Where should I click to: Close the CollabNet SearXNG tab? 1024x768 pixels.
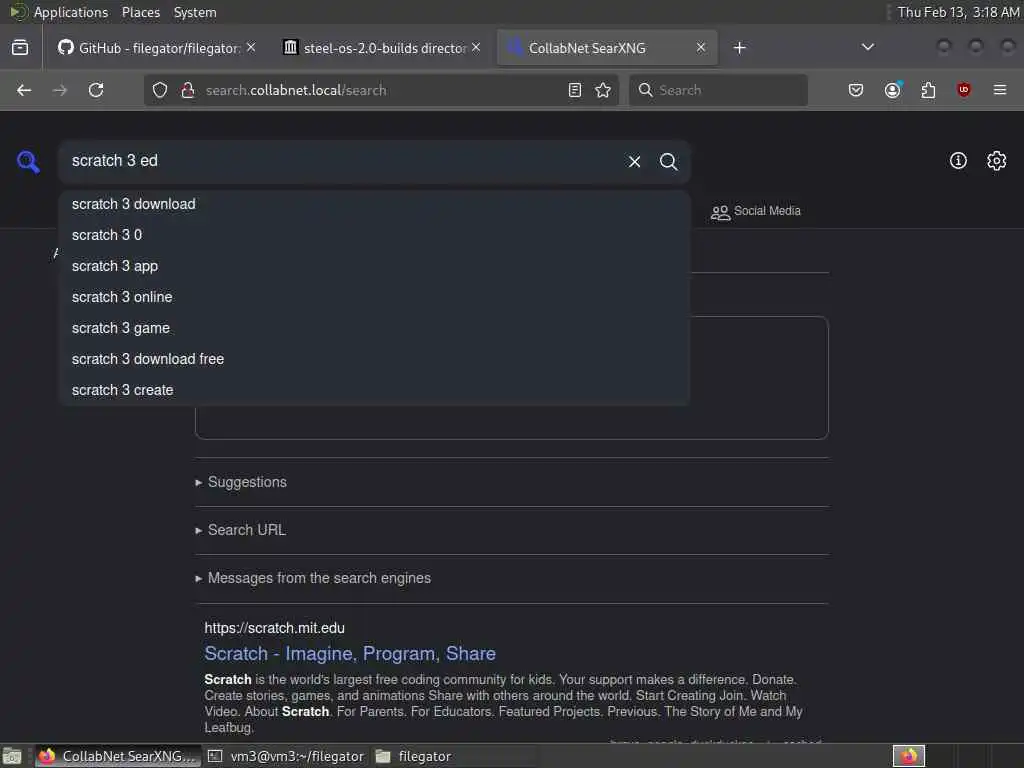[x=701, y=48]
